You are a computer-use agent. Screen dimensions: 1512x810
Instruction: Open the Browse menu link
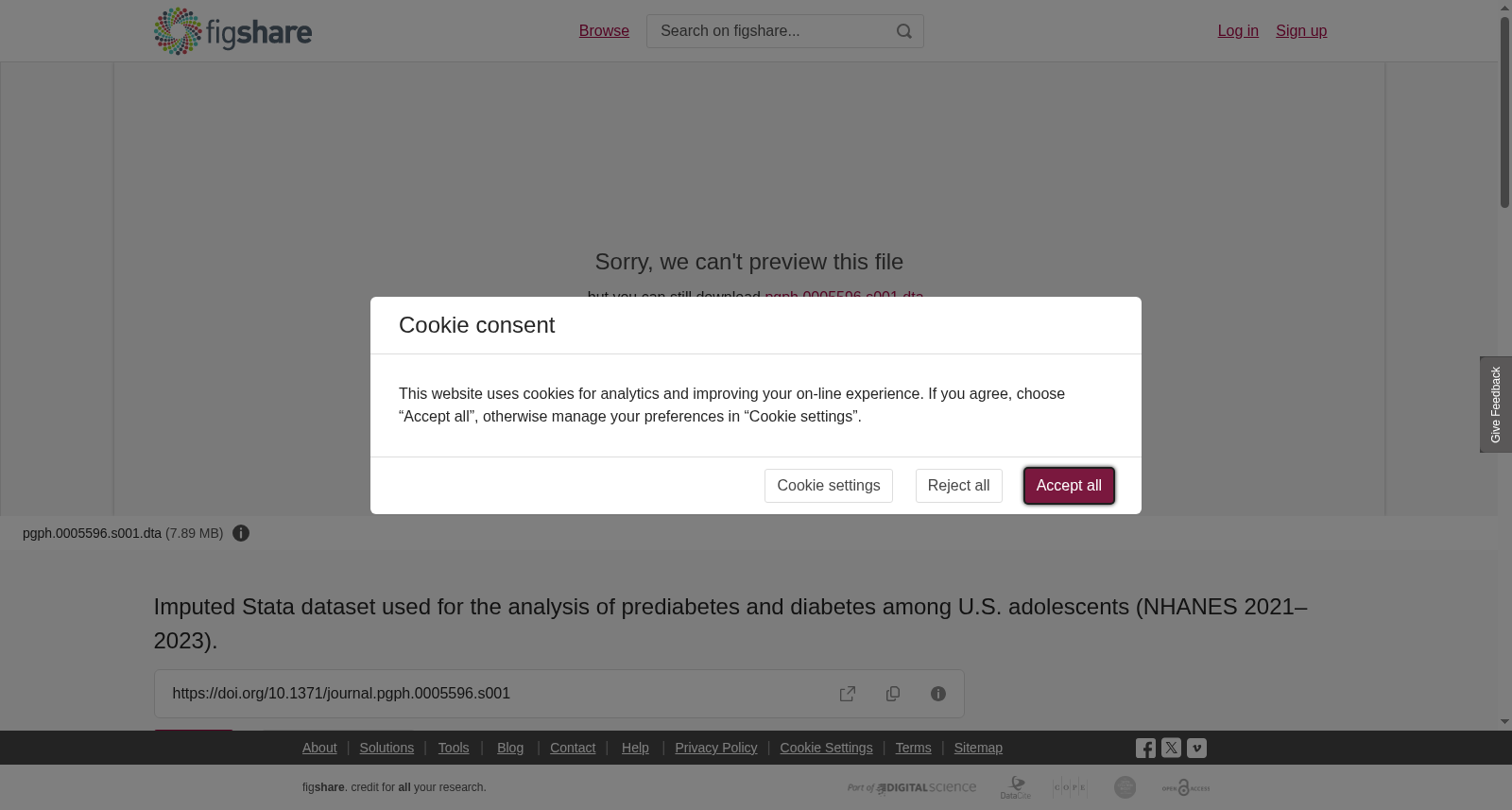[604, 31]
